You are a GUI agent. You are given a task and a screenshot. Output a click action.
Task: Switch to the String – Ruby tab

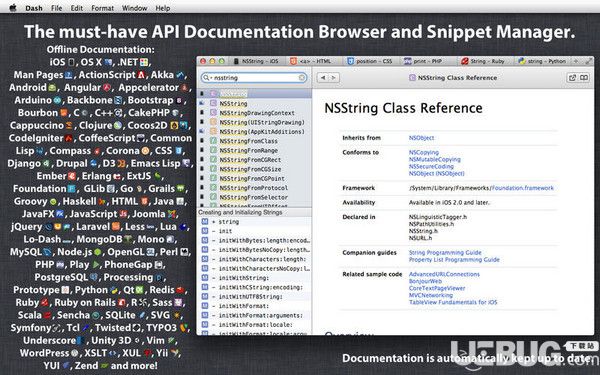[x=483, y=61]
